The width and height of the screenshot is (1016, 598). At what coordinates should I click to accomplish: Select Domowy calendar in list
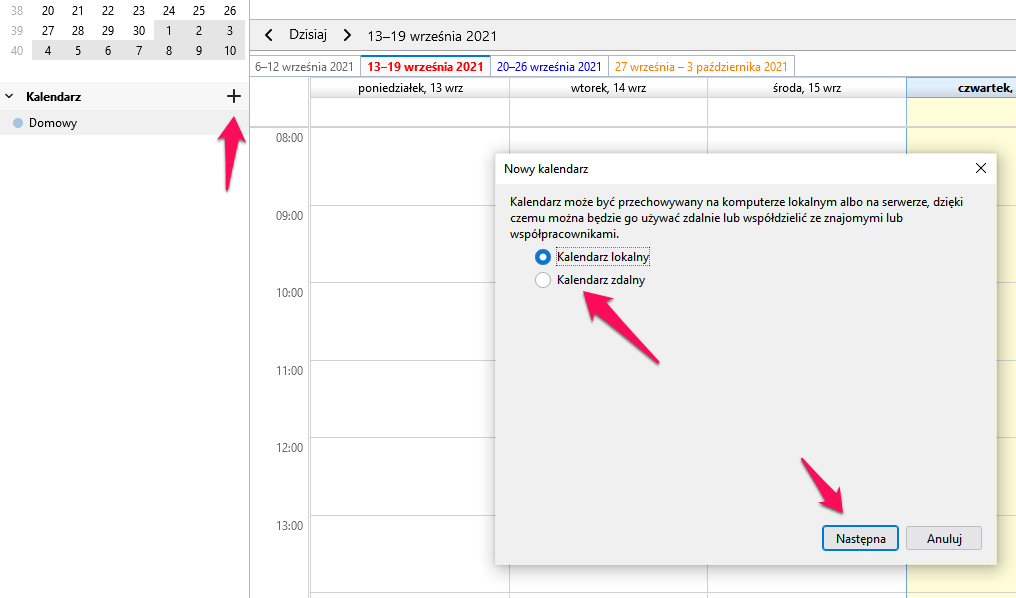coord(123,123)
